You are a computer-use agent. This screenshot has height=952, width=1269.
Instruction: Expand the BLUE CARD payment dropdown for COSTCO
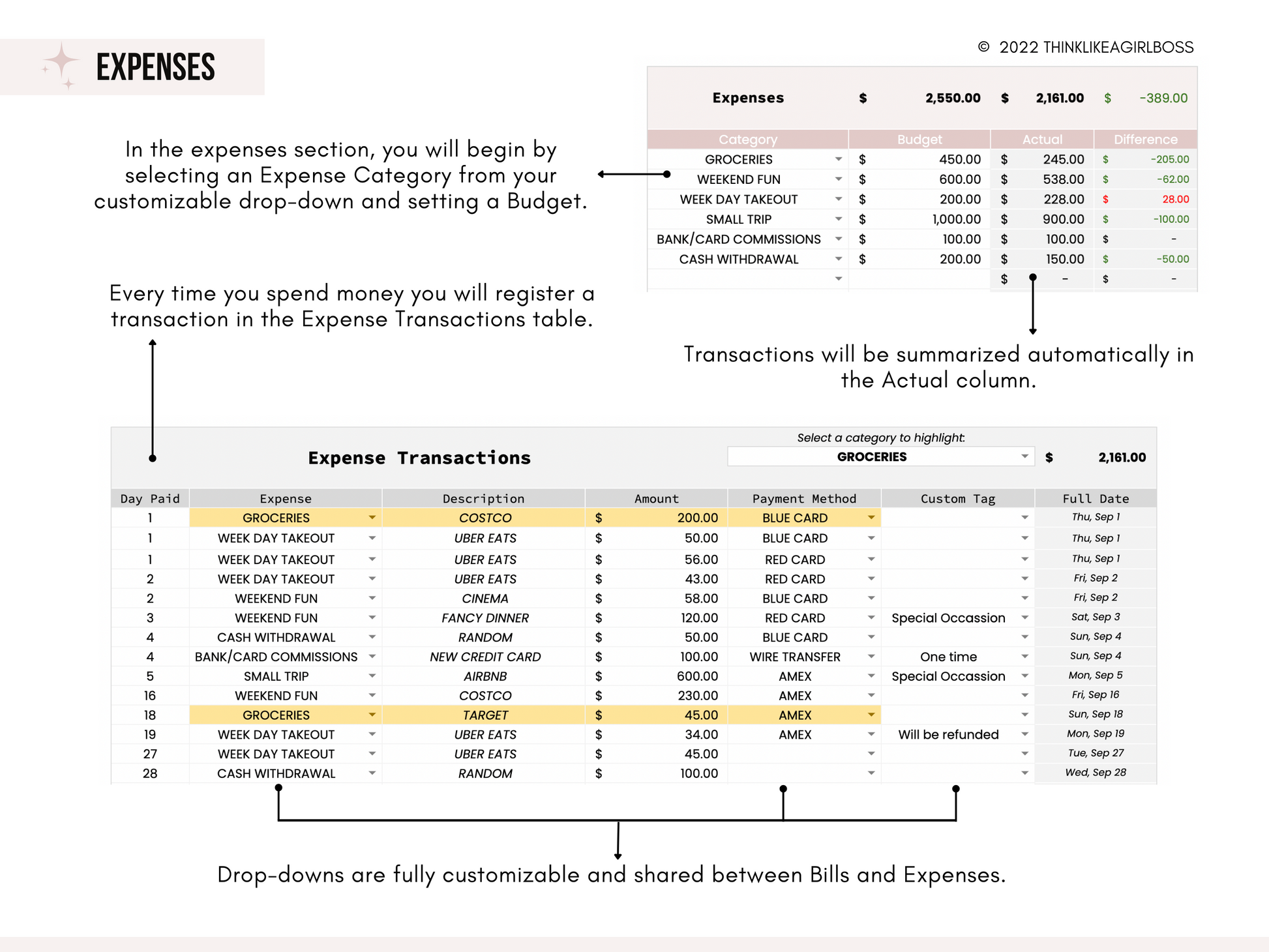[871, 518]
